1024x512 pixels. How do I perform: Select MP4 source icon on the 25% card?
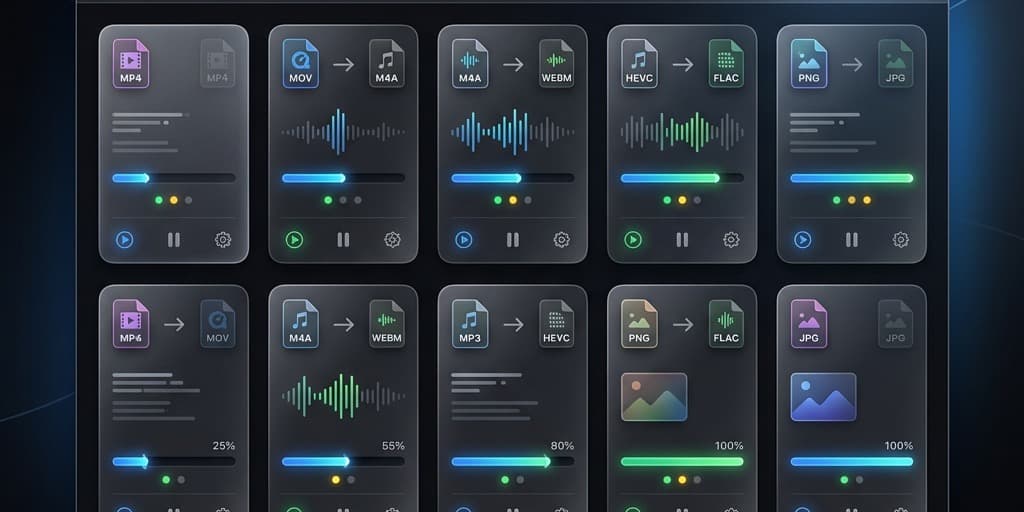[x=131, y=323]
